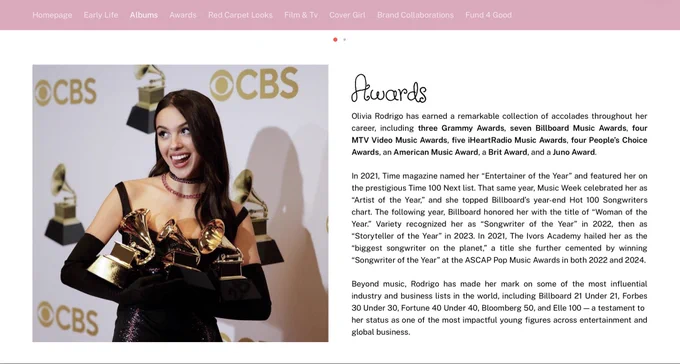Go to the Early Life page

[101, 15]
